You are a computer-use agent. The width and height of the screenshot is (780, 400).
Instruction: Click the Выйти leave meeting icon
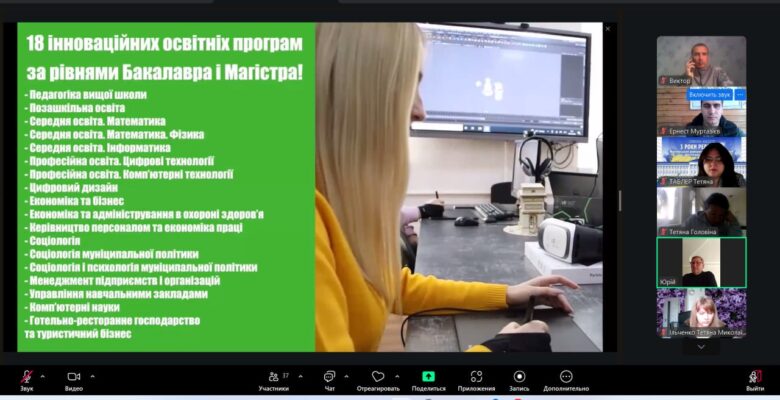pyautogui.click(x=754, y=377)
